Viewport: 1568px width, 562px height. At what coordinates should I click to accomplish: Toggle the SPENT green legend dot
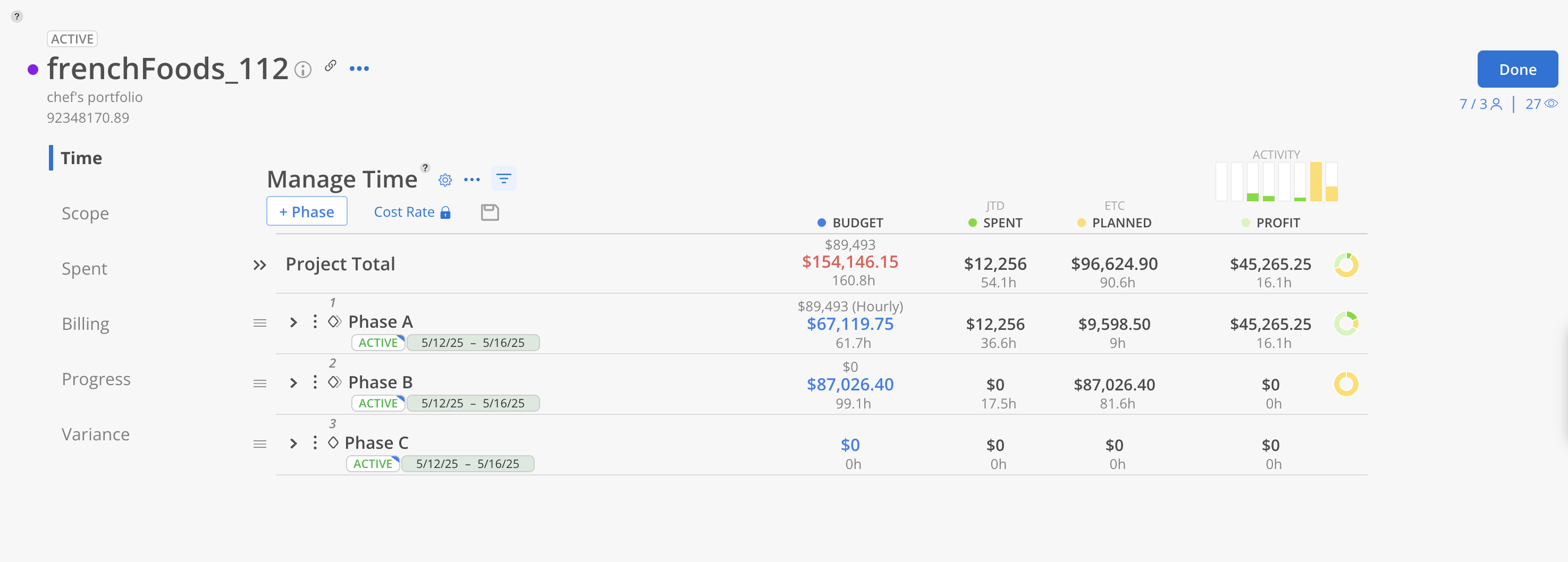(972, 223)
